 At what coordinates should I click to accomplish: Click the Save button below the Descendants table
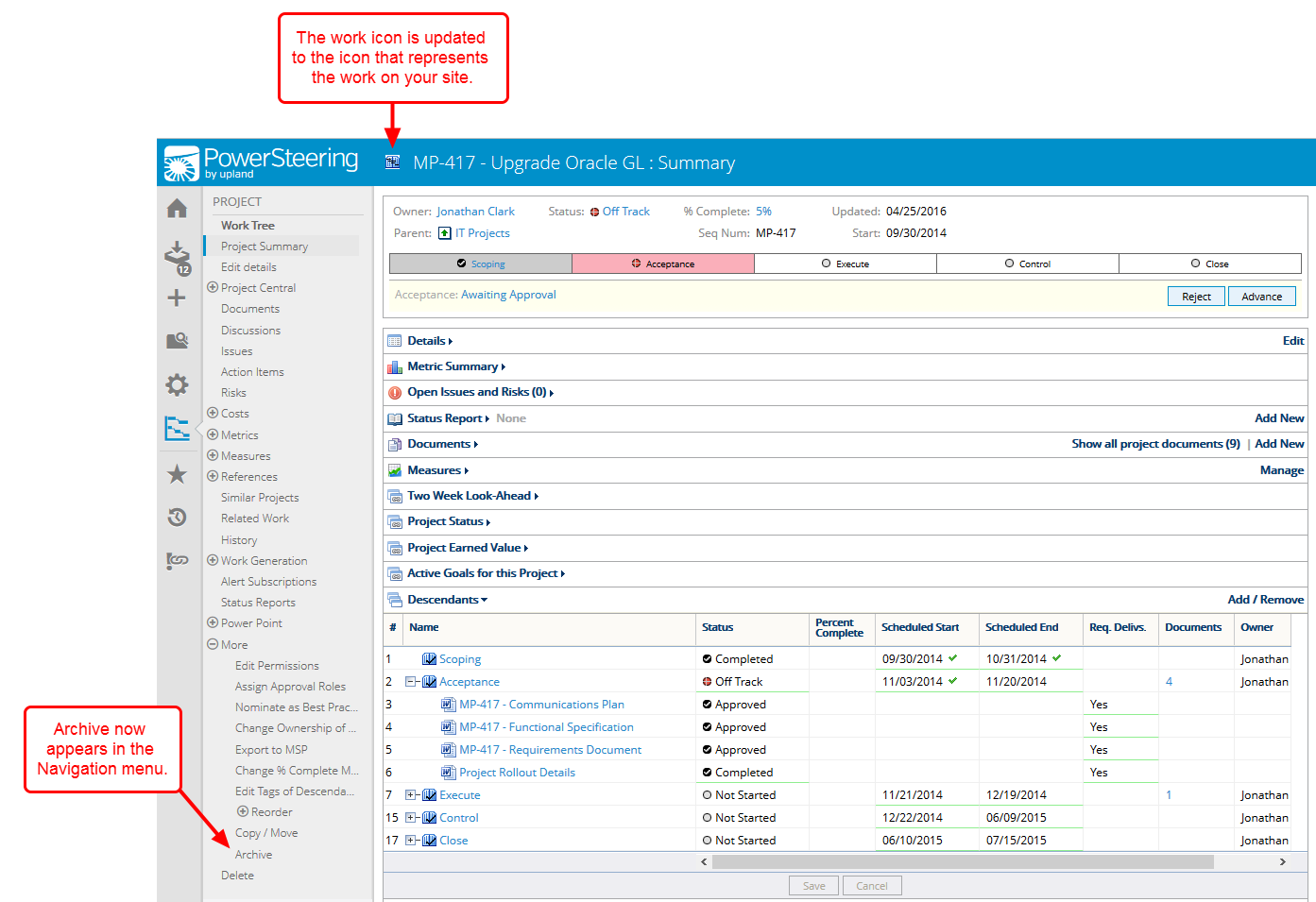pyautogui.click(x=813, y=886)
